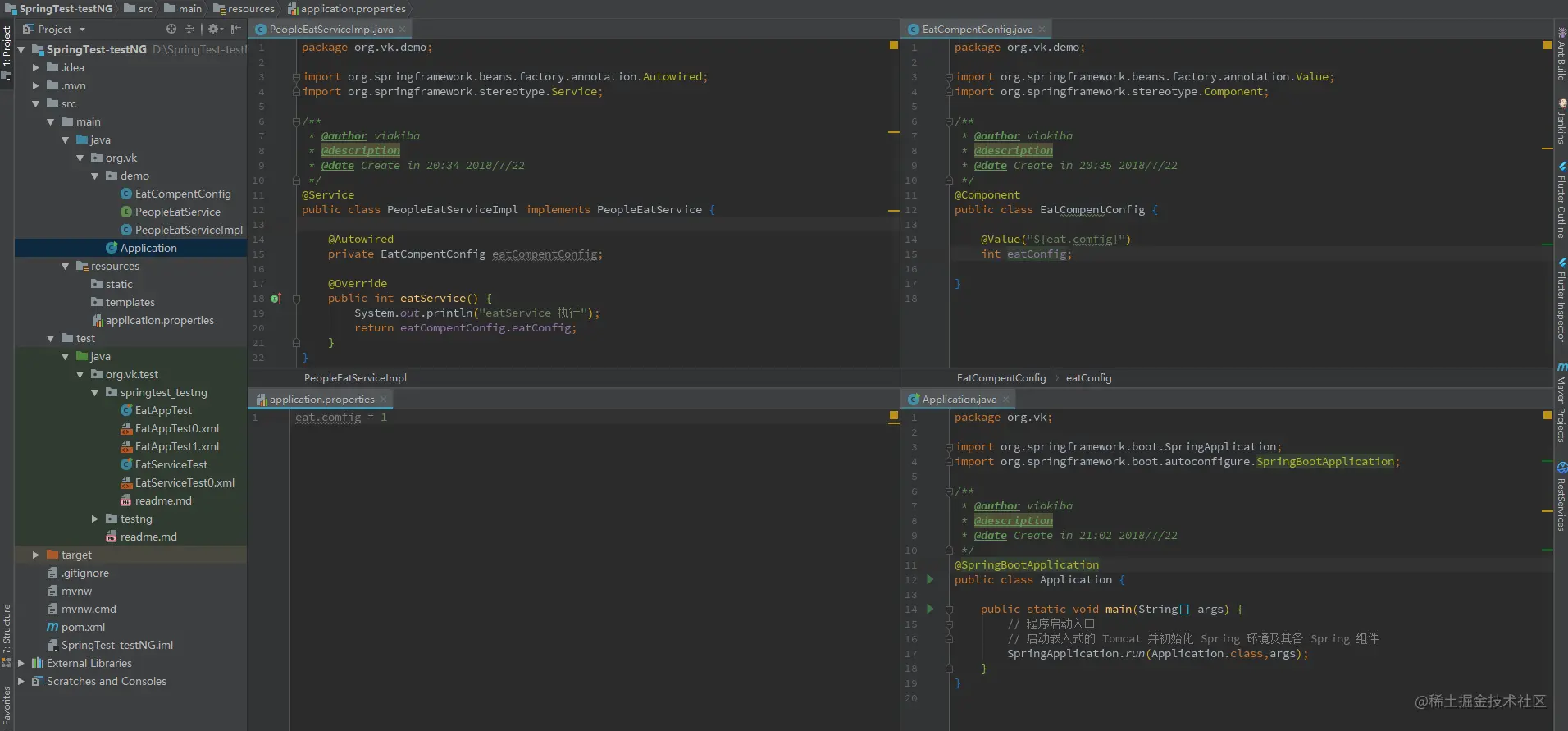Open the Ant Build tool window

coord(1561,56)
